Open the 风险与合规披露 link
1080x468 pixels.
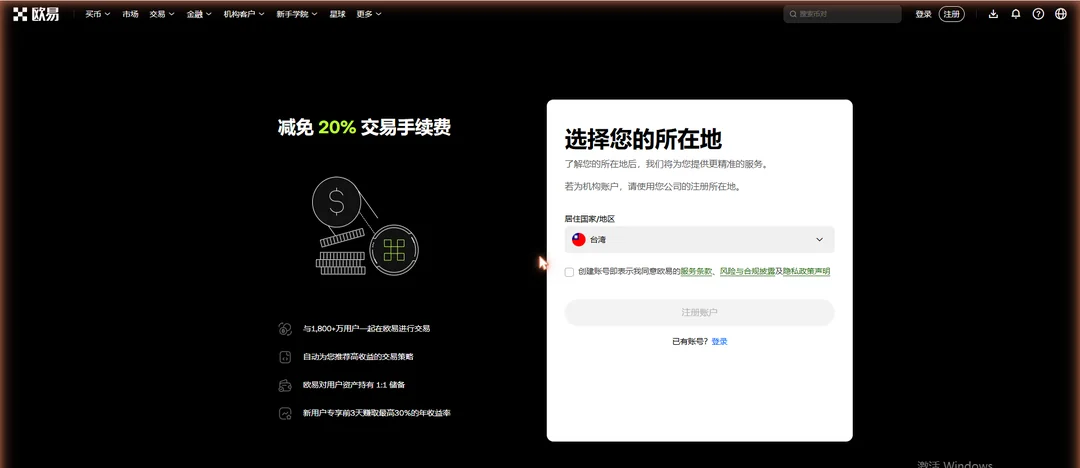(747, 272)
